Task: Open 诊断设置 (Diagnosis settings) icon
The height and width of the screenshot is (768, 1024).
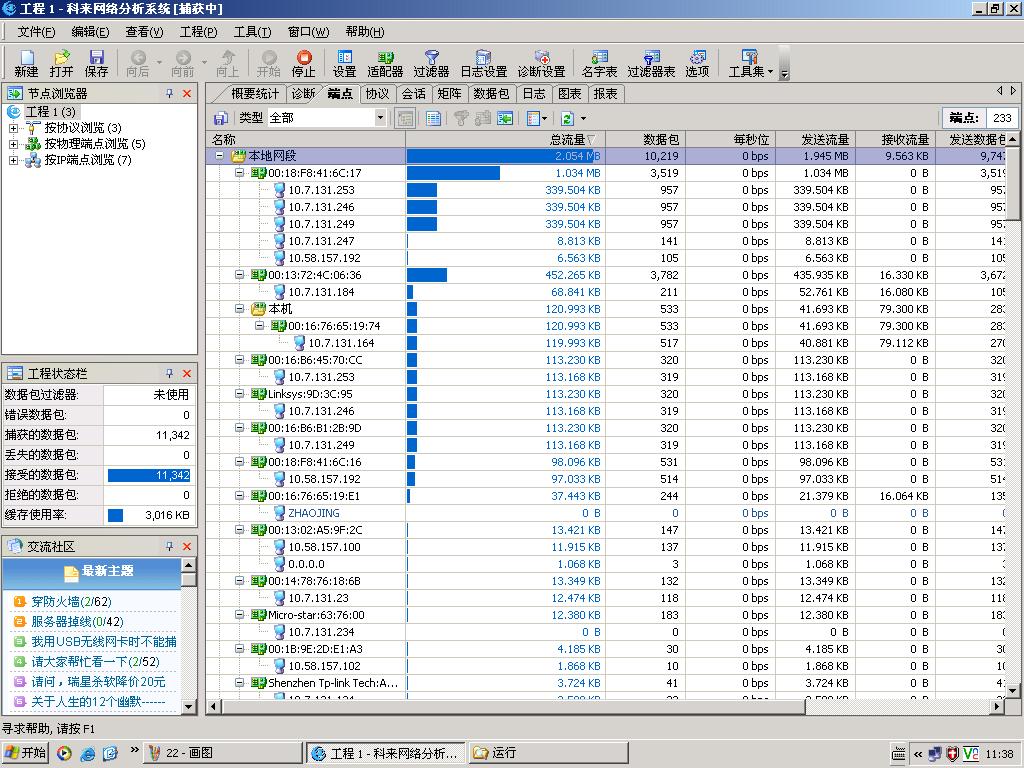Action: 541,64
